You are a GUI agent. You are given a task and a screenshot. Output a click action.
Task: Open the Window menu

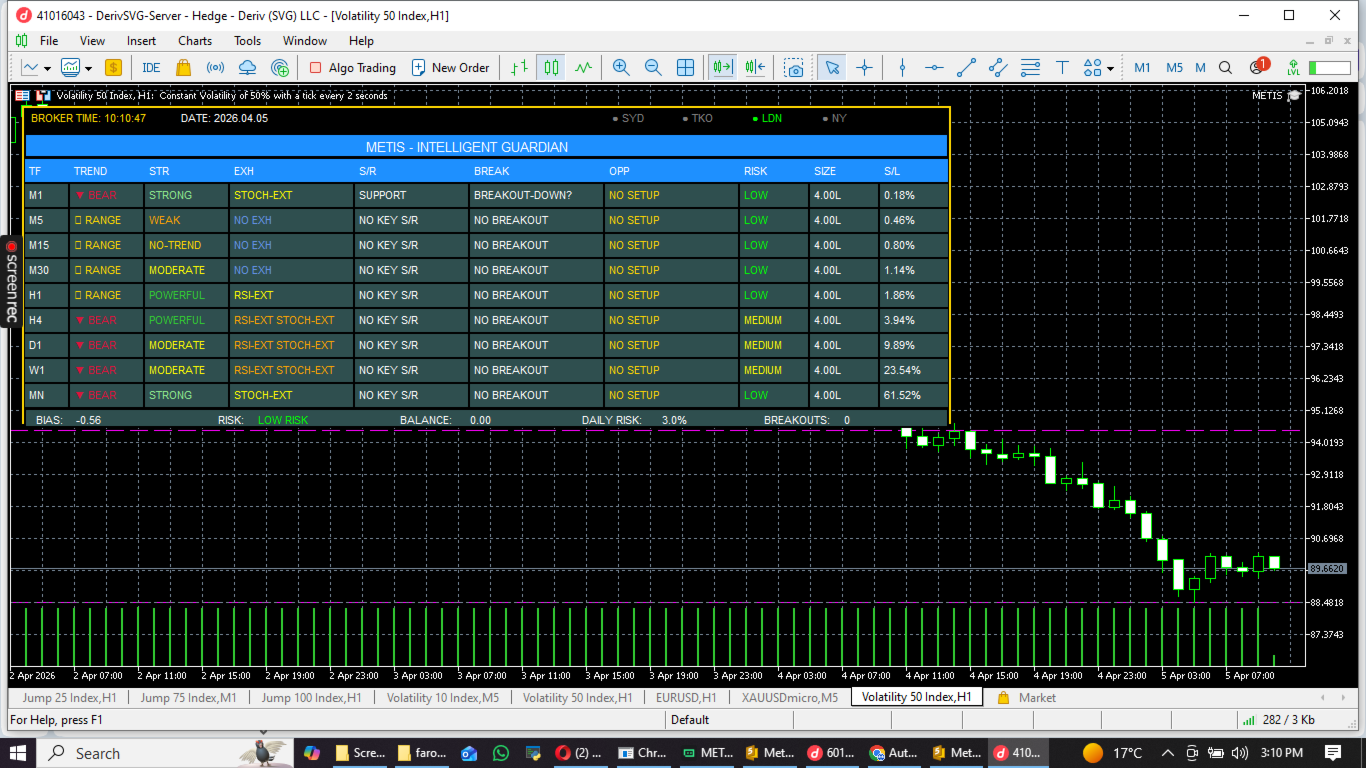[305, 41]
